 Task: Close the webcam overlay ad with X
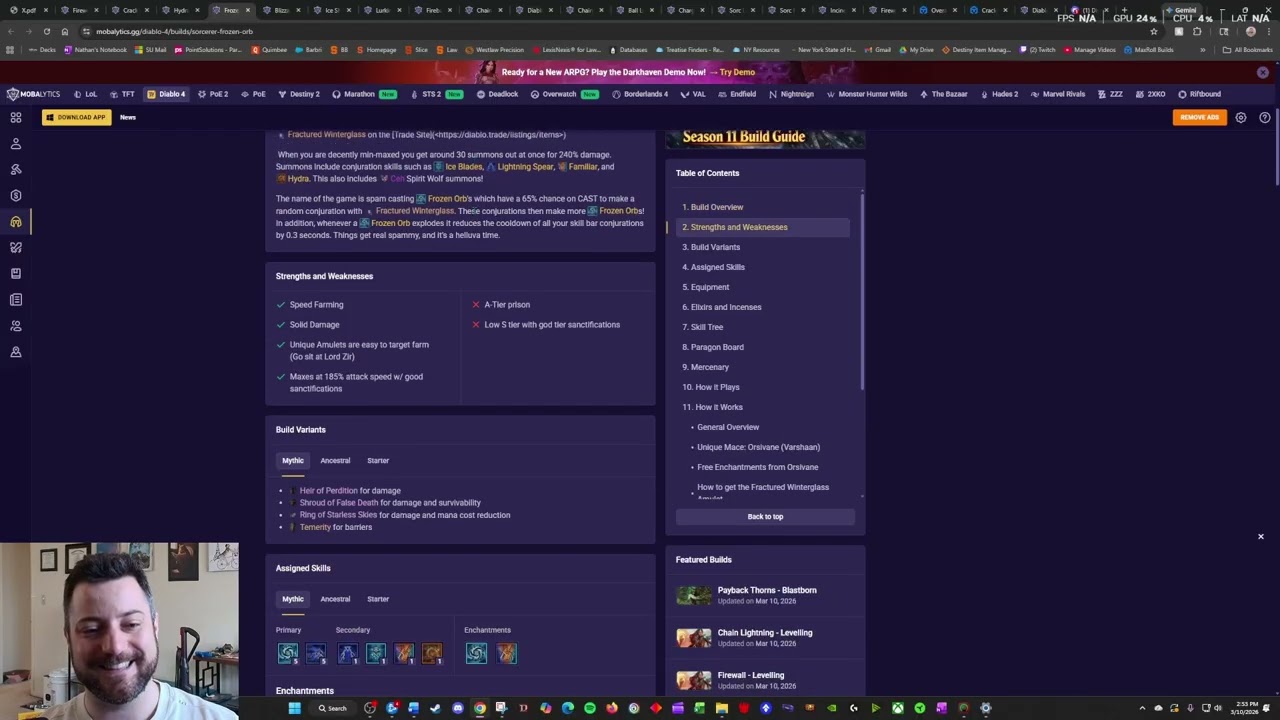click(x=1260, y=537)
